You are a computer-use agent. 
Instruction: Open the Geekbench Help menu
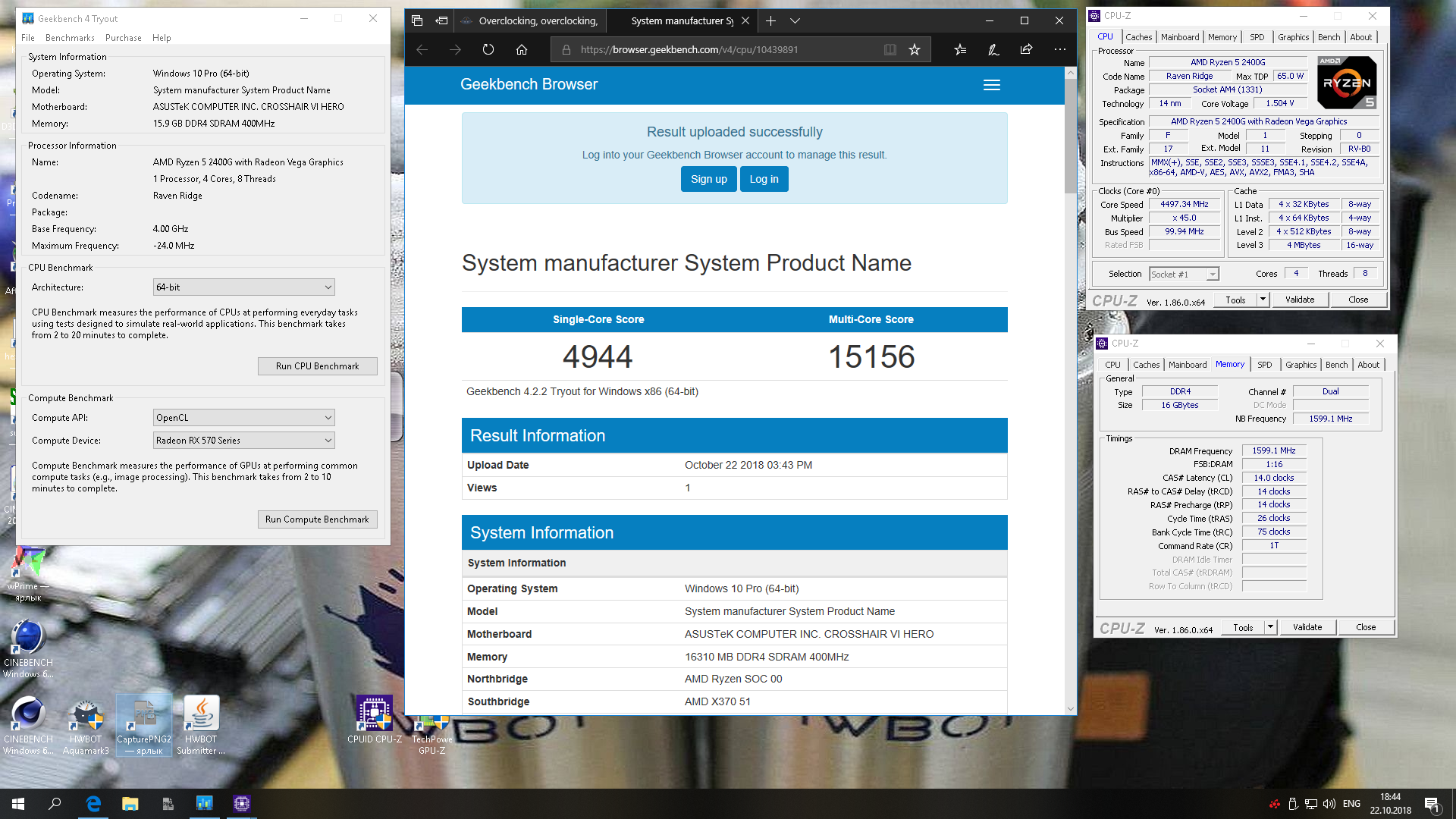162,38
